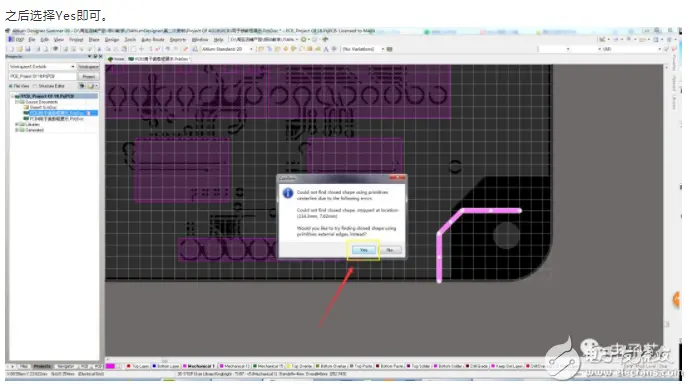Expand the Libraries tree node

tap(17, 124)
